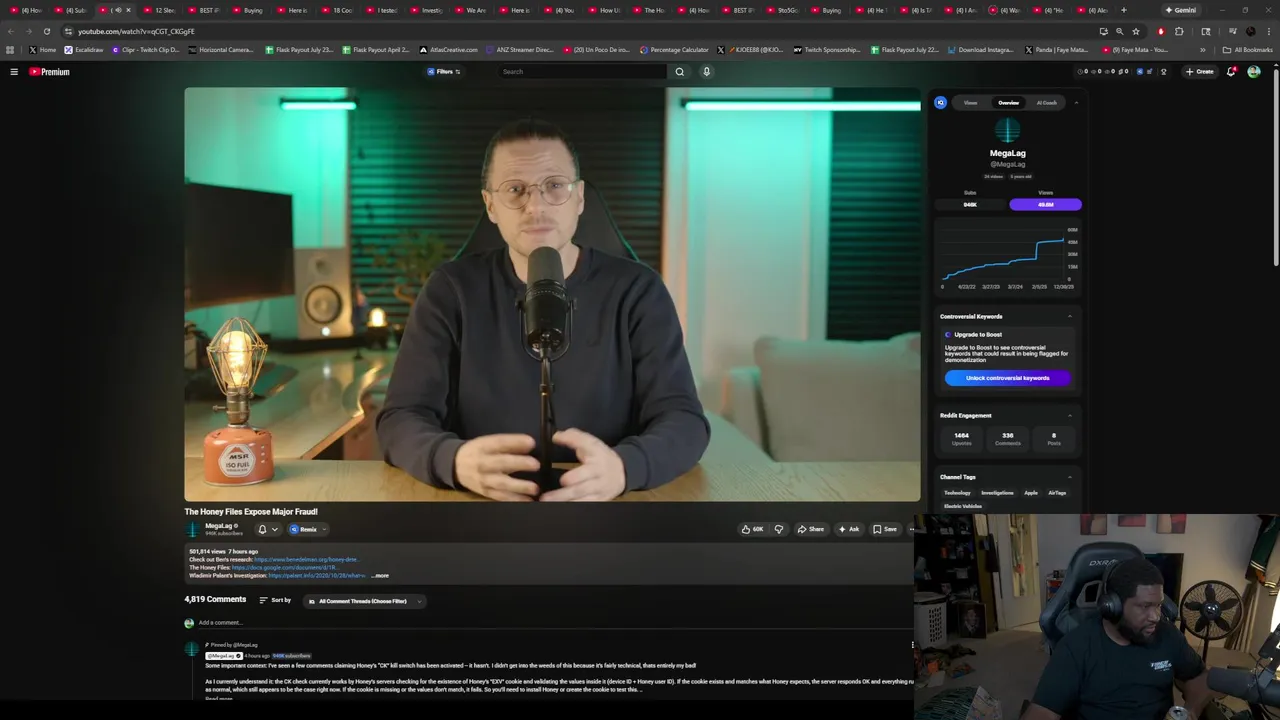Open the subscription bell dropdown
Viewport: 1280px width, 720px height.
click(268, 529)
